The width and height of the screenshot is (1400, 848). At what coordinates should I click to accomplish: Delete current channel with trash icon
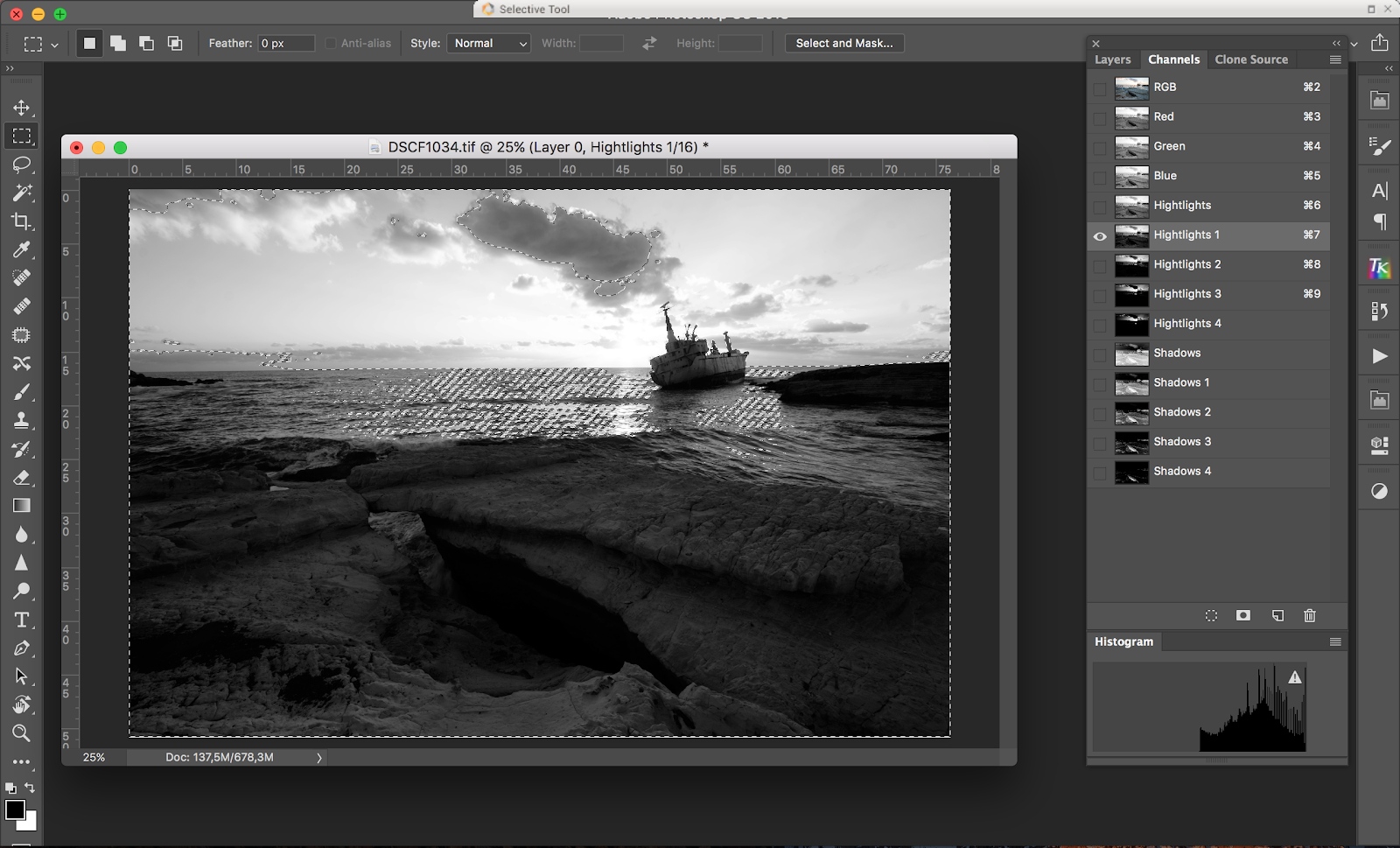1309,616
